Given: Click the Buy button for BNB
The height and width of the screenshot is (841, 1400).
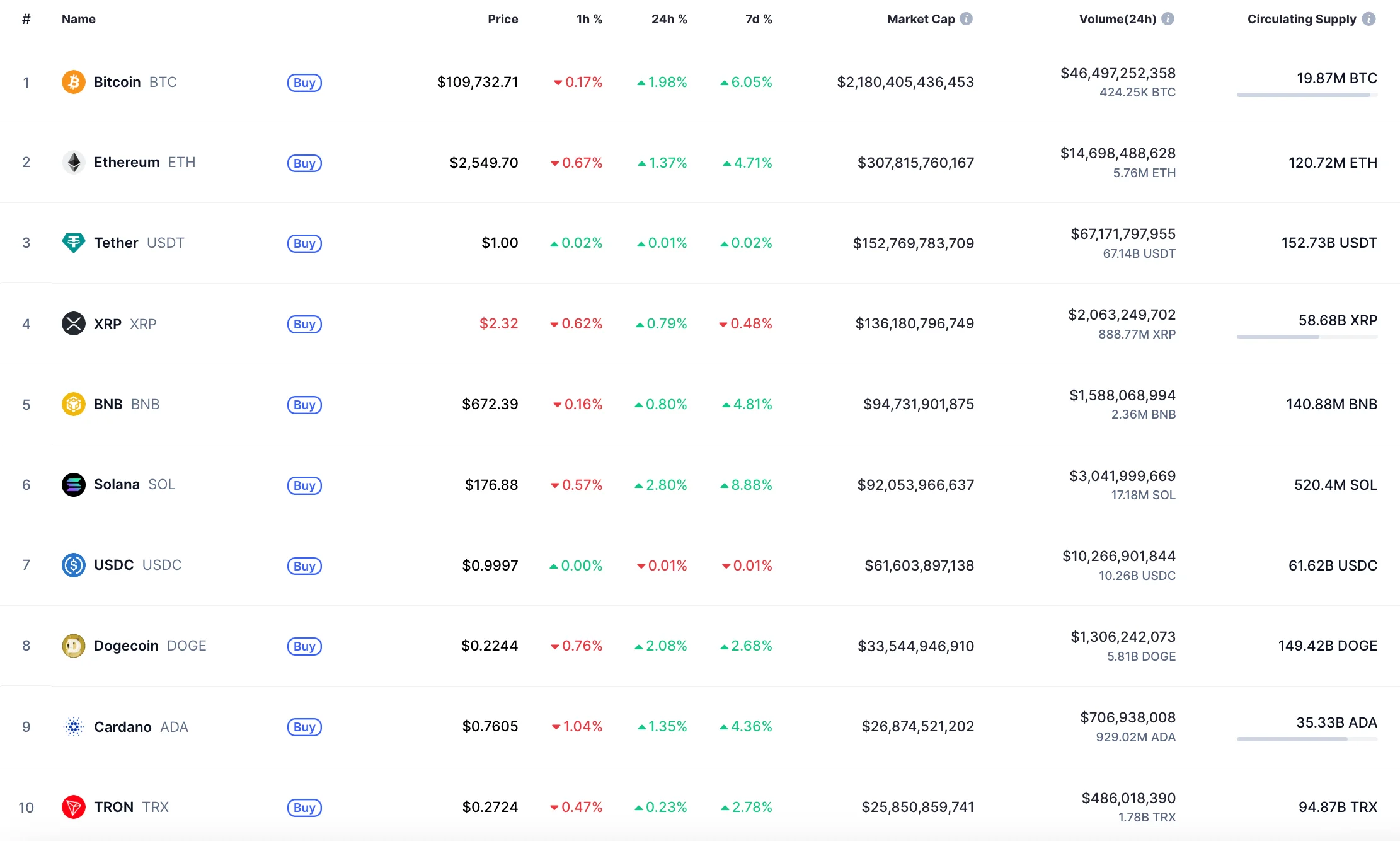Looking at the screenshot, I should click(x=304, y=405).
